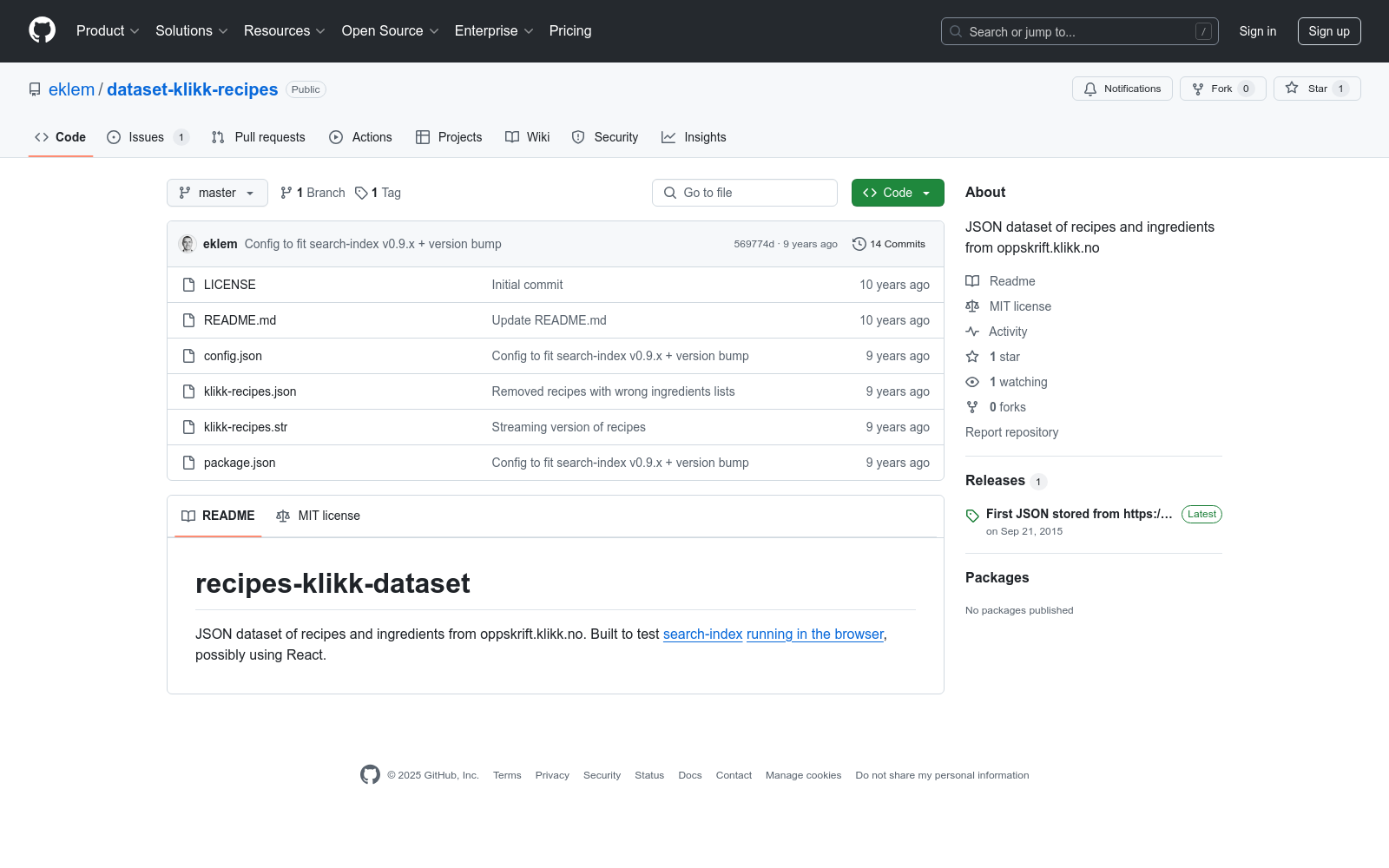
Task: Open 'Streaming version of recipes' commit message
Action: click(569, 427)
